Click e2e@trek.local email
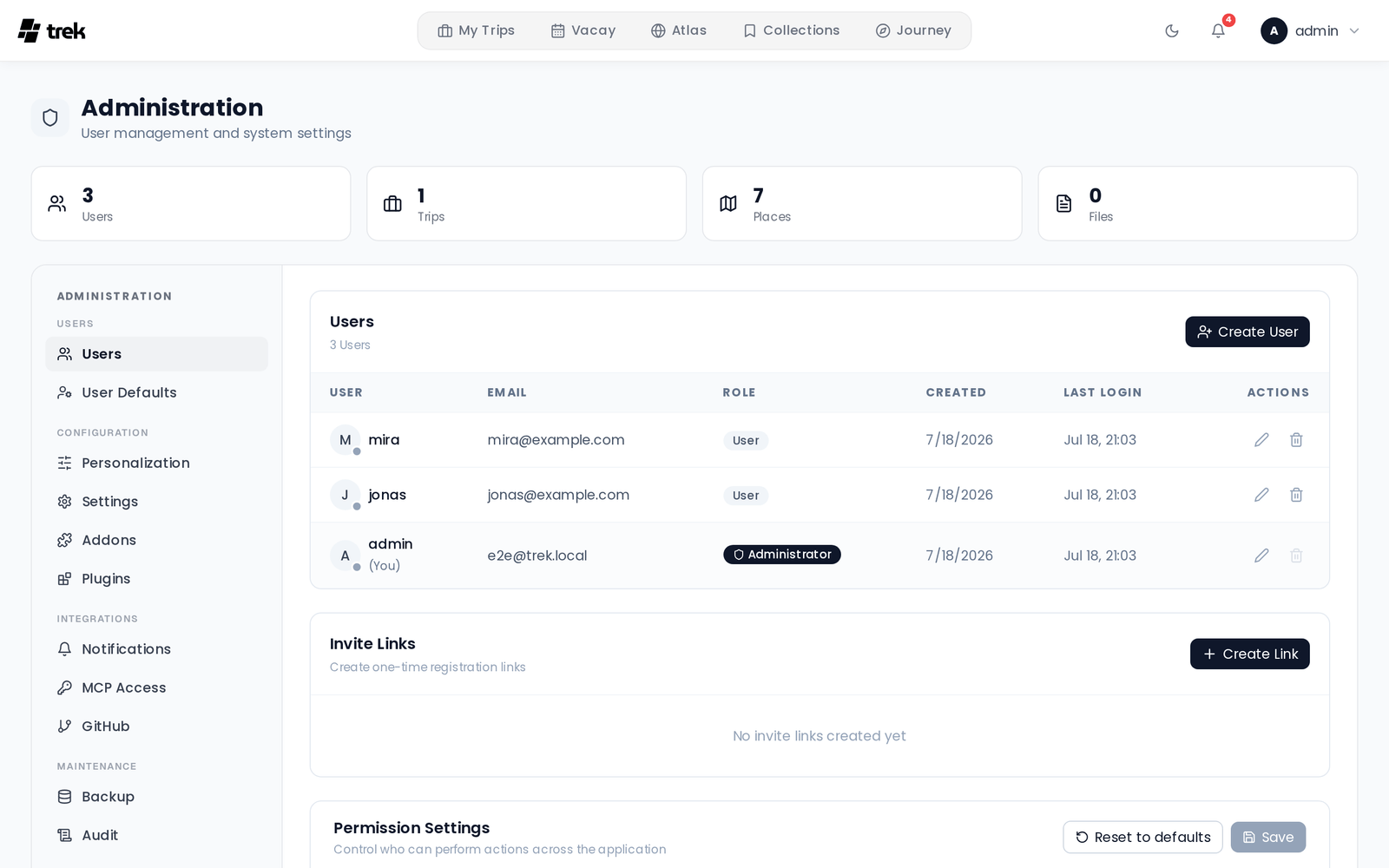 pyautogui.click(x=537, y=556)
